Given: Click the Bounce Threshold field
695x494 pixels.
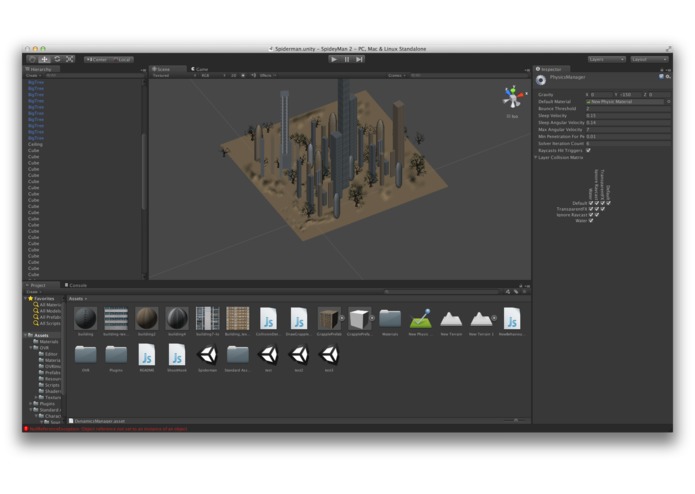Looking at the screenshot, I should [628, 109].
